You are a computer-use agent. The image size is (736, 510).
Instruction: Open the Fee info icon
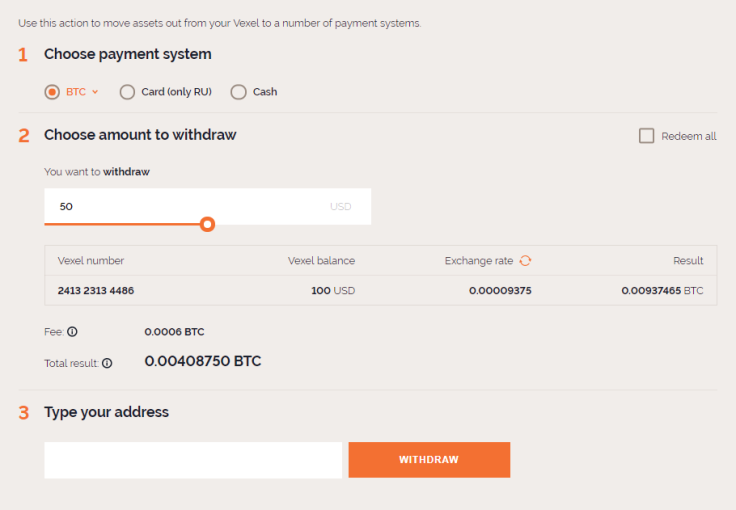pos(72,332)
